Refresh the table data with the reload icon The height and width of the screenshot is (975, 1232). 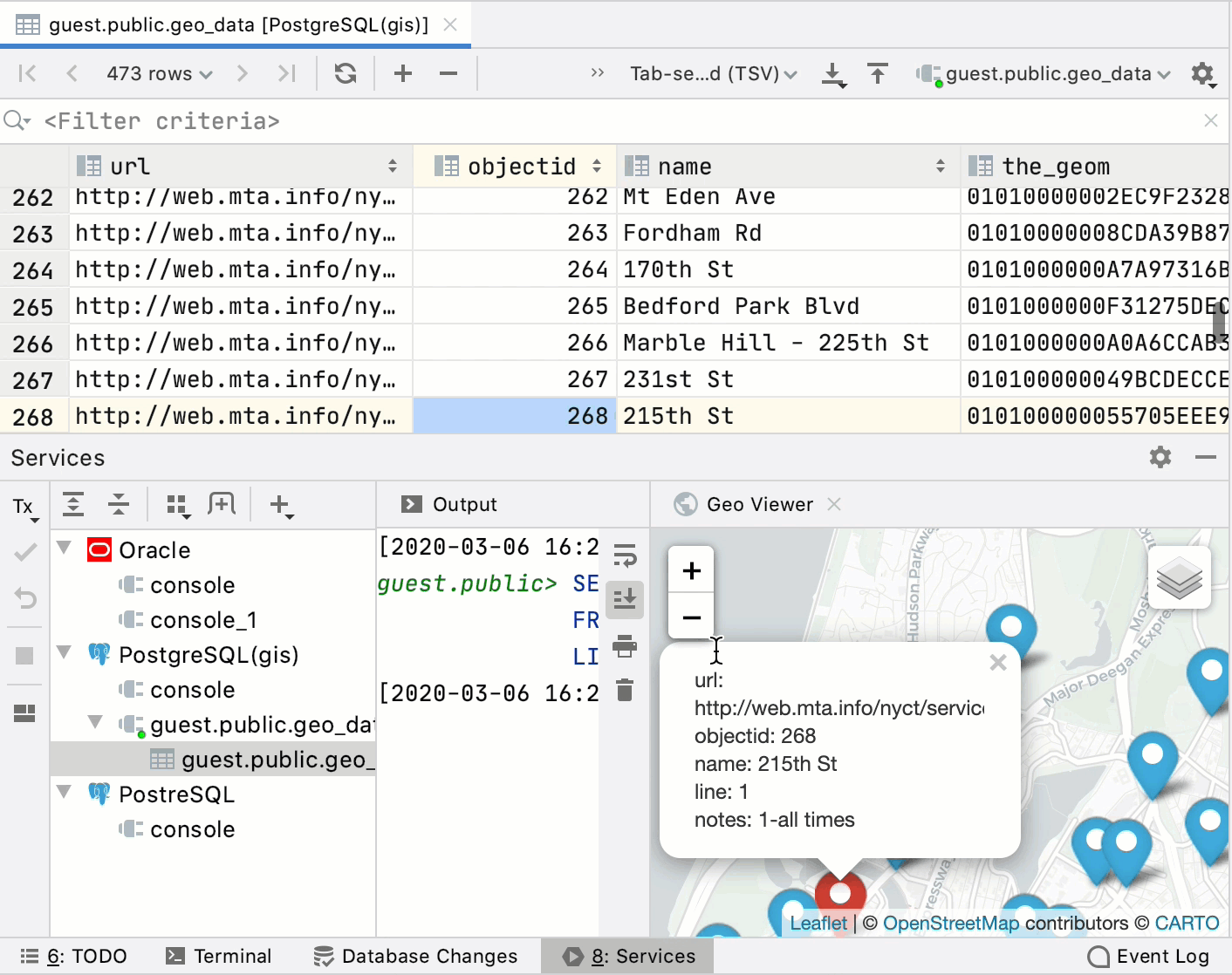coord(345,73)
